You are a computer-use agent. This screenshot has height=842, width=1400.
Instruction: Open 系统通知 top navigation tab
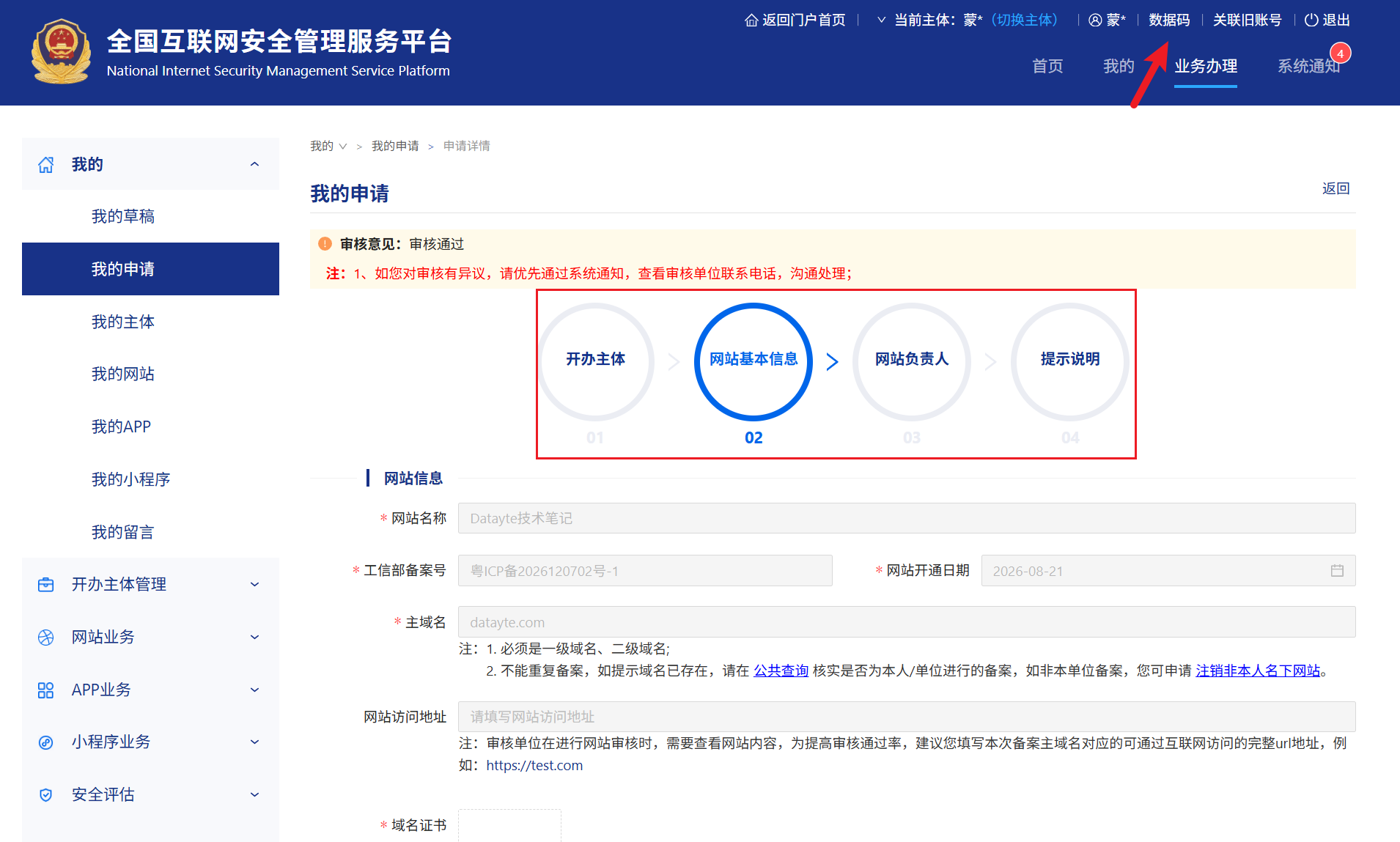point(1309,66)
